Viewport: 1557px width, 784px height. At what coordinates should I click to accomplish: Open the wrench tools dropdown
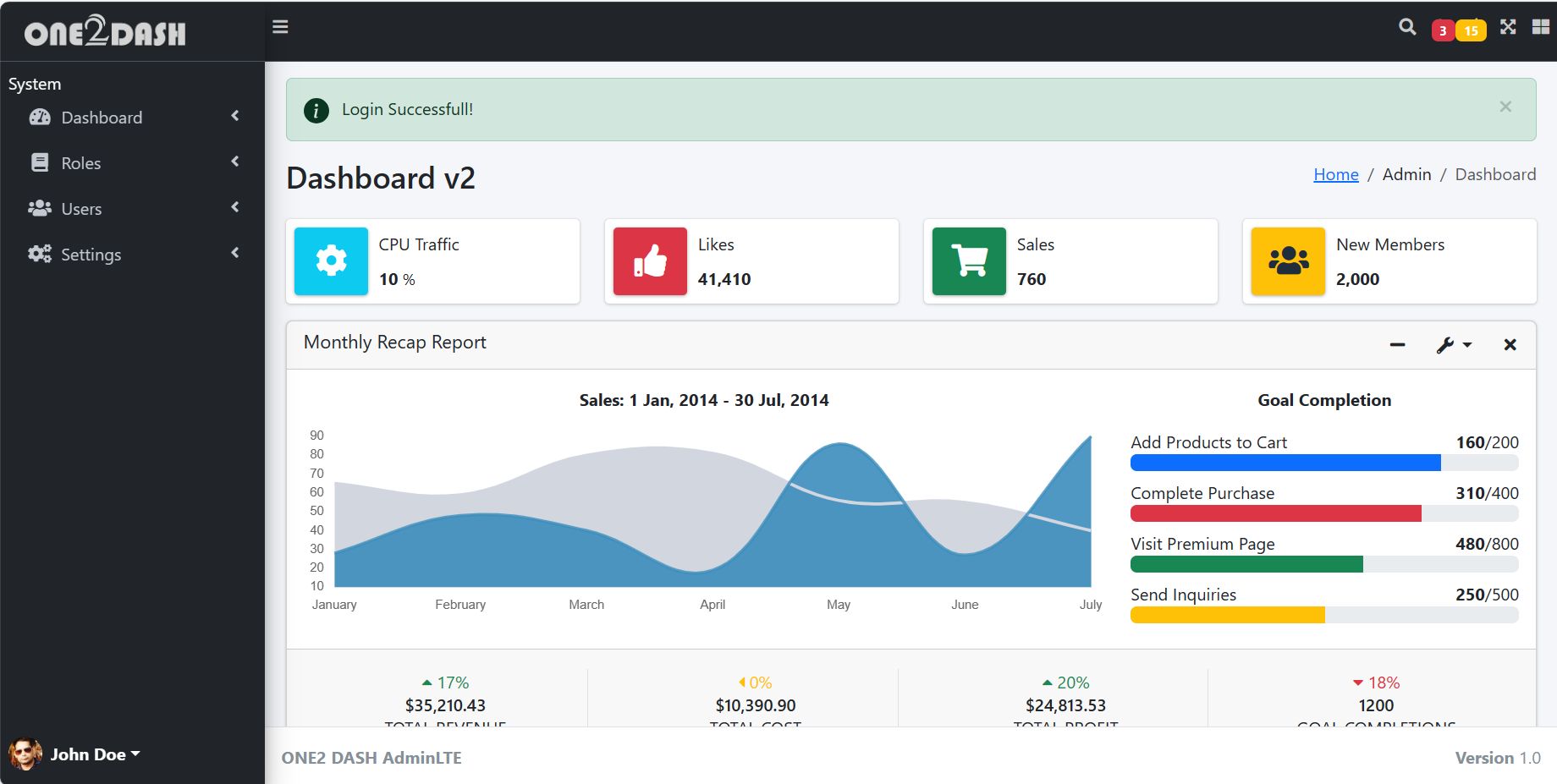(x=1454, y=345)
